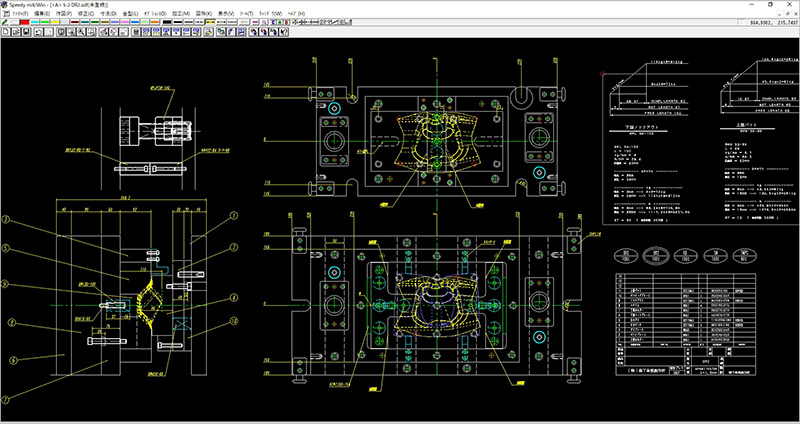Open the 作図(P) drawing menu
The width and height of the screenshot is (800, 424).
pos(63,13)
